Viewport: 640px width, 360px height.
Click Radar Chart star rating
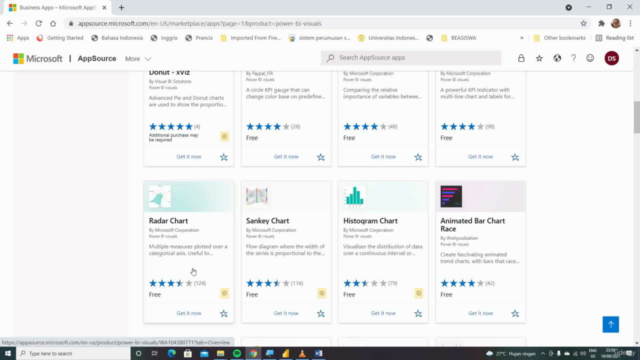[x=171, y=283]
